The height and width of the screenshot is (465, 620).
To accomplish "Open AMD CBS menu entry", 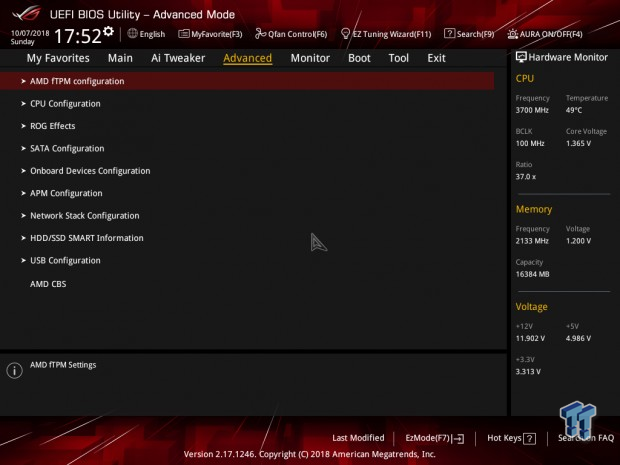I will [x=48, y=284].
